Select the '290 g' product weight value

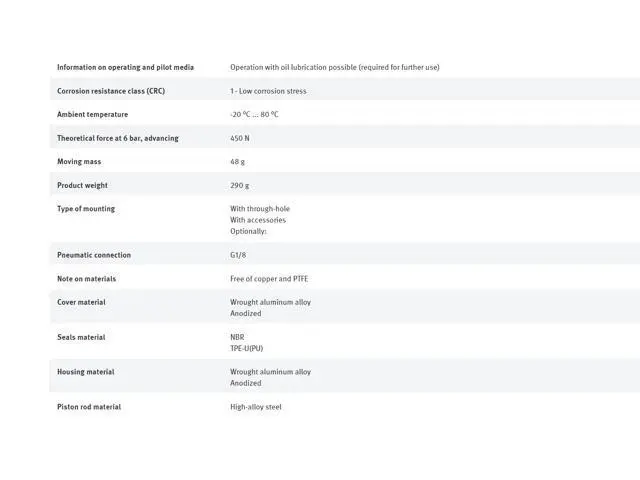(x=240, y=185)
